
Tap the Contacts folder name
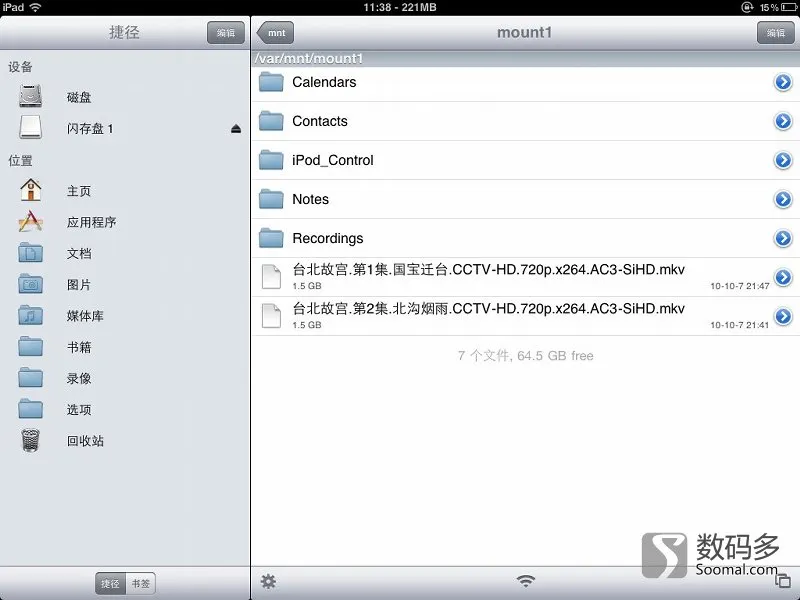coord(320,121)
